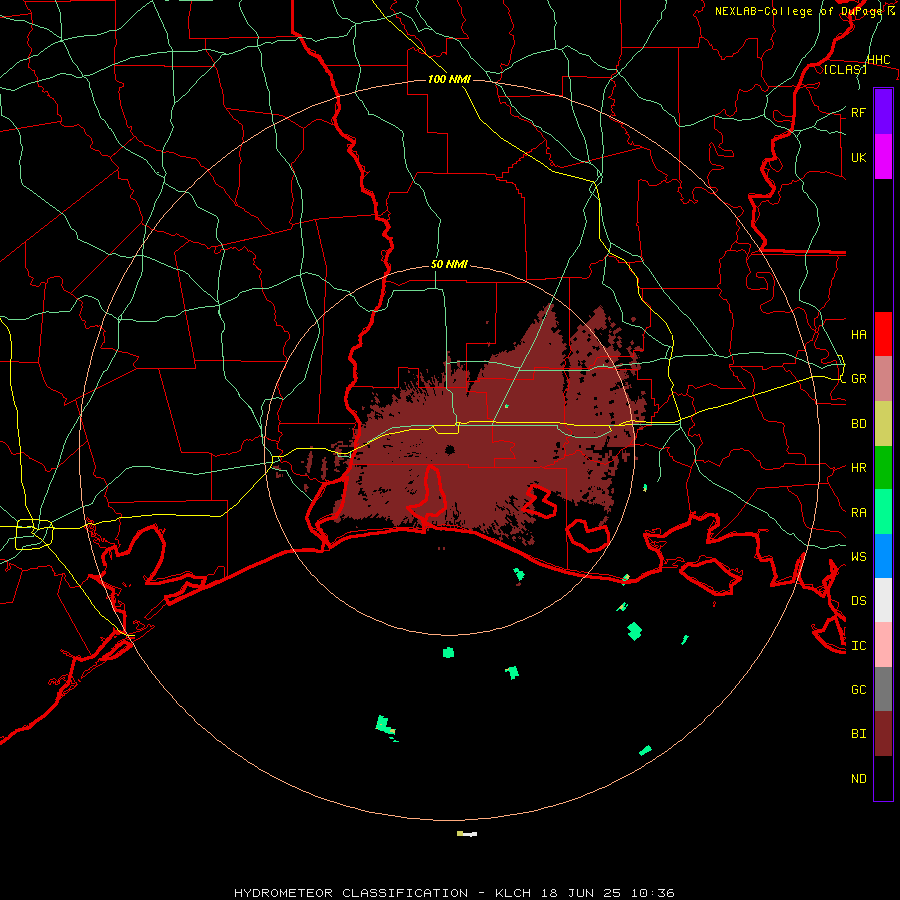Screen dimensions: 900x900
Task: Click the WS blue legend swatch
Action: (883, 556)
